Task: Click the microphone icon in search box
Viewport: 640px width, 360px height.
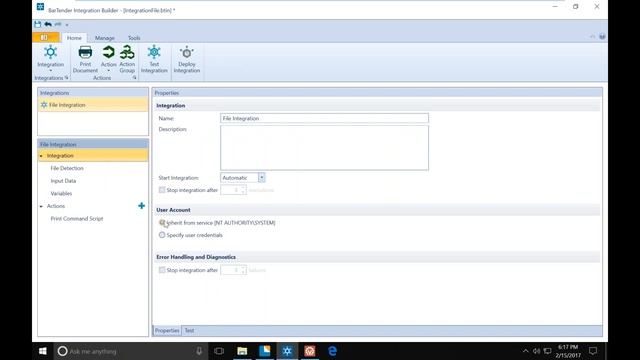Action: 199,351
